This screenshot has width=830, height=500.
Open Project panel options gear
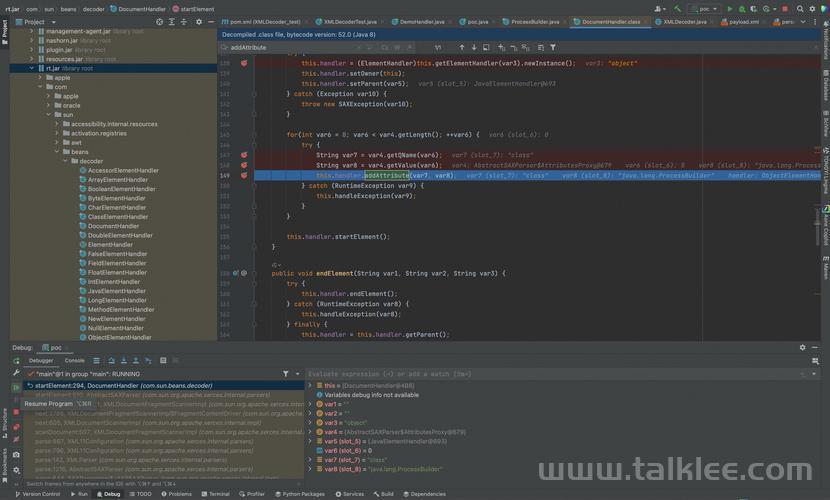pyautogui.click(x=199, y=22)
